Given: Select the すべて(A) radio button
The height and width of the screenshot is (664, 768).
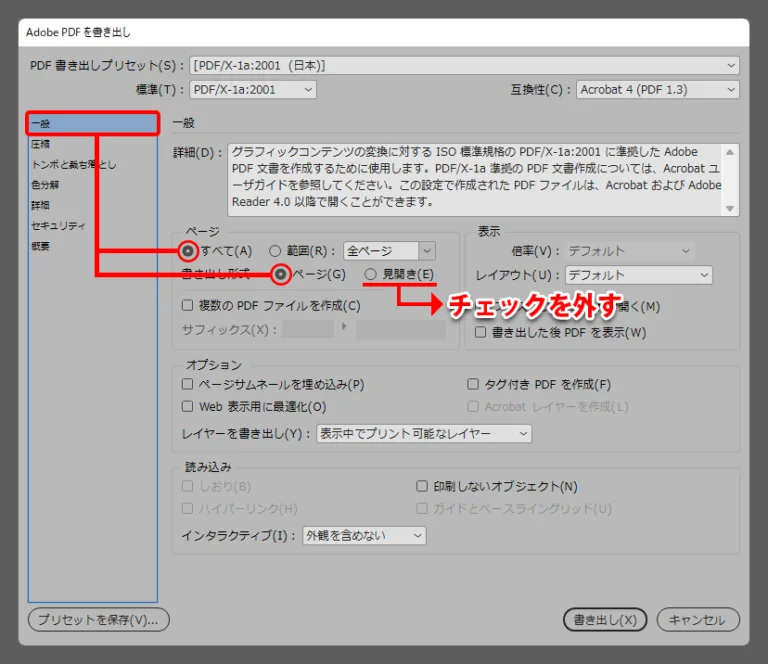Looking at the screenshot, I should pyautogui.click(x=187, y=251).
